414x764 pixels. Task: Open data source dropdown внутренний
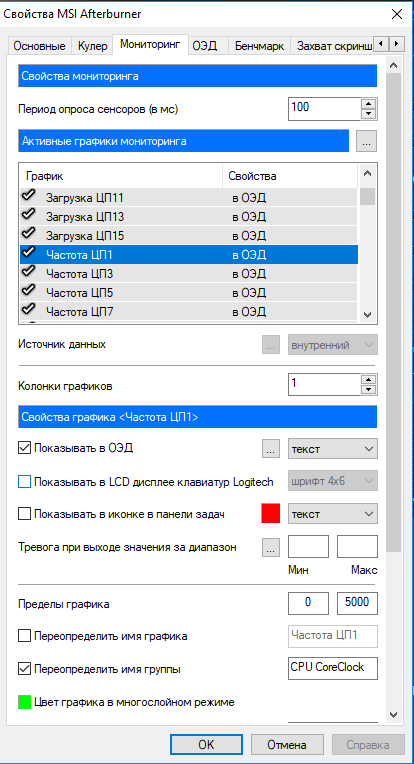tap(333, 345)
